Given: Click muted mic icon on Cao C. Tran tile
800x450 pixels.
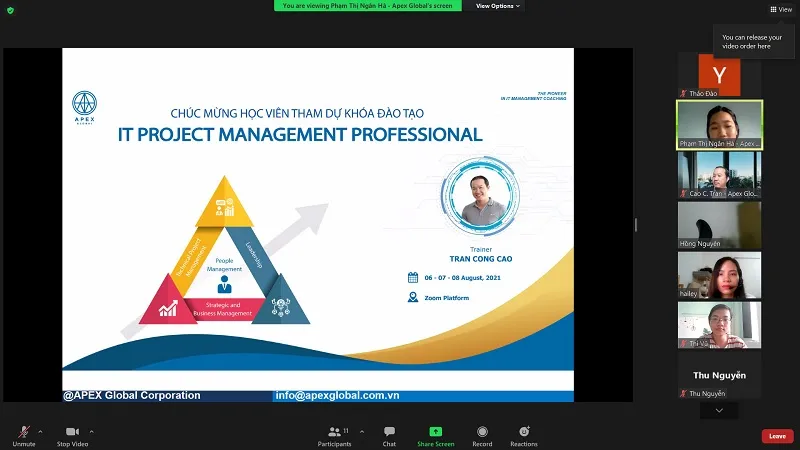Looking at the screenshot, I should click(683, 193).
